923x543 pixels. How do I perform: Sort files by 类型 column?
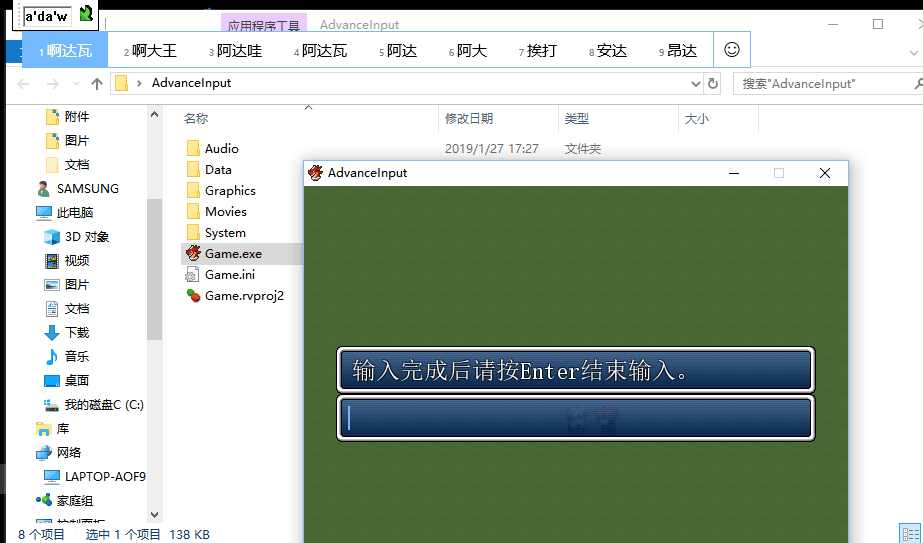coord(576,118)
